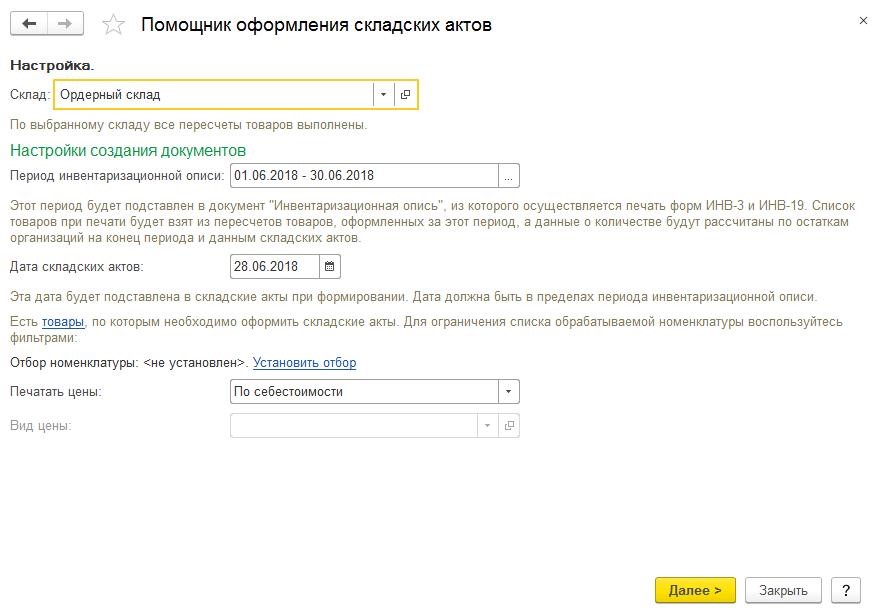Click the Закрыть button
This screenshot has width=879, height=613.
pos(783,591)
